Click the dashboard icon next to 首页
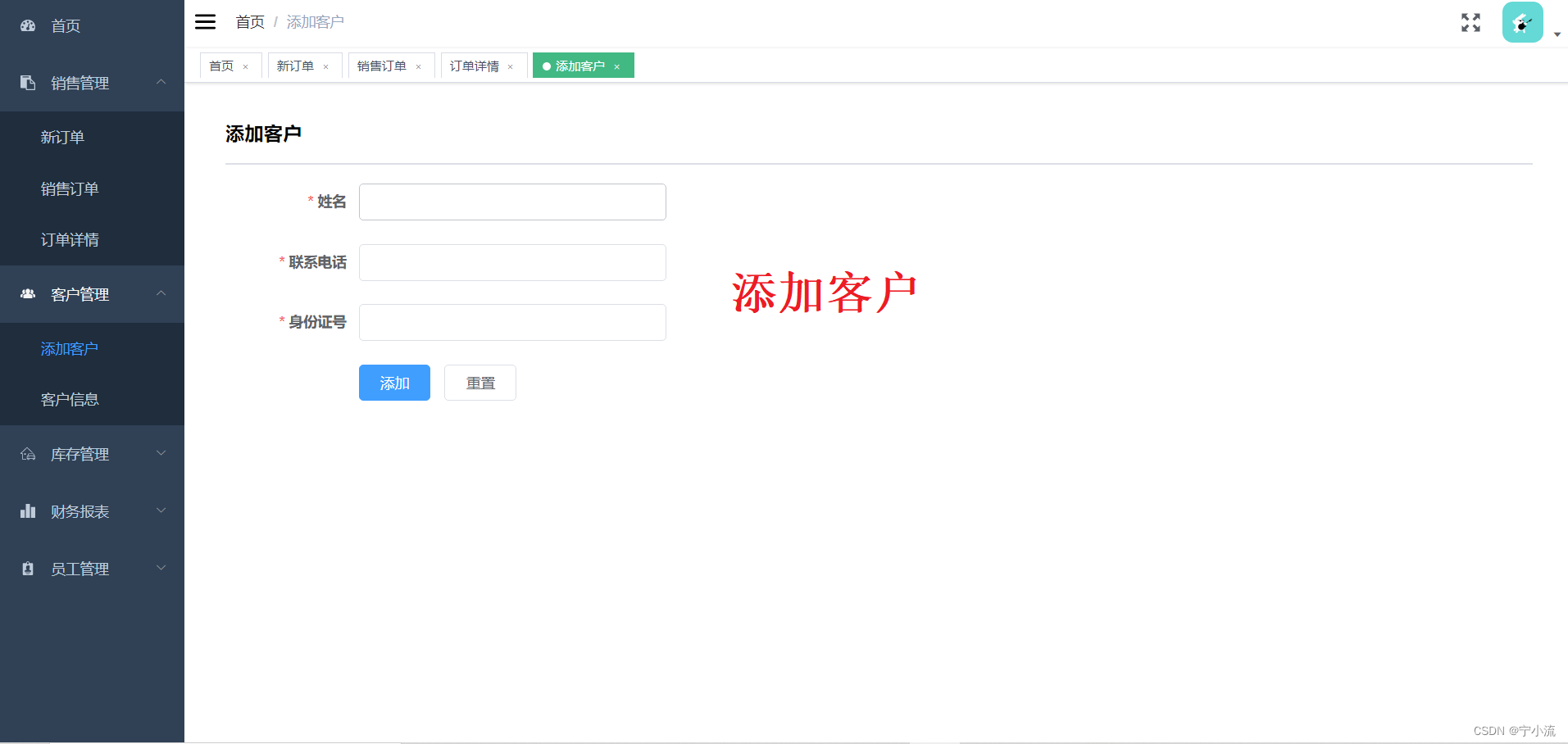Screen dimensions: 1568x744 click(28, 25)
